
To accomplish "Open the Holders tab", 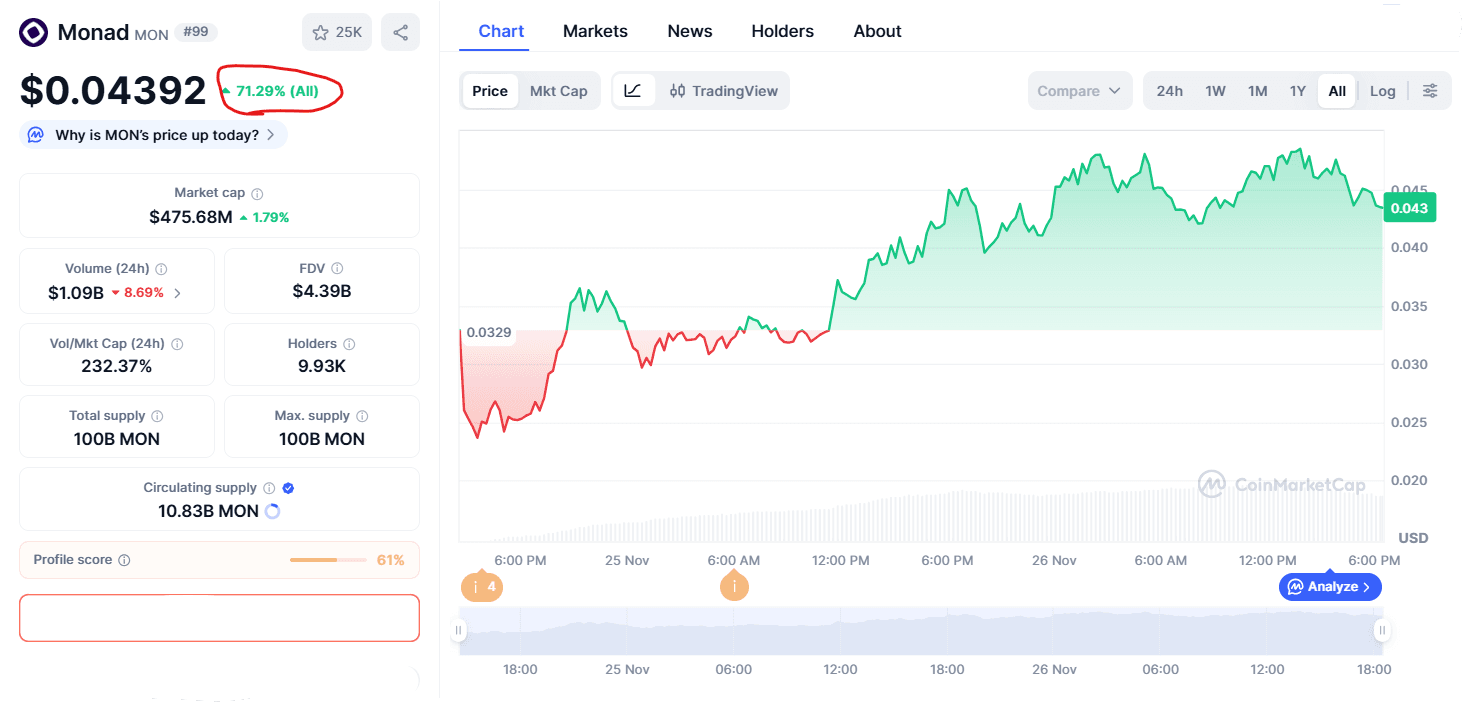I will point(782,31).
